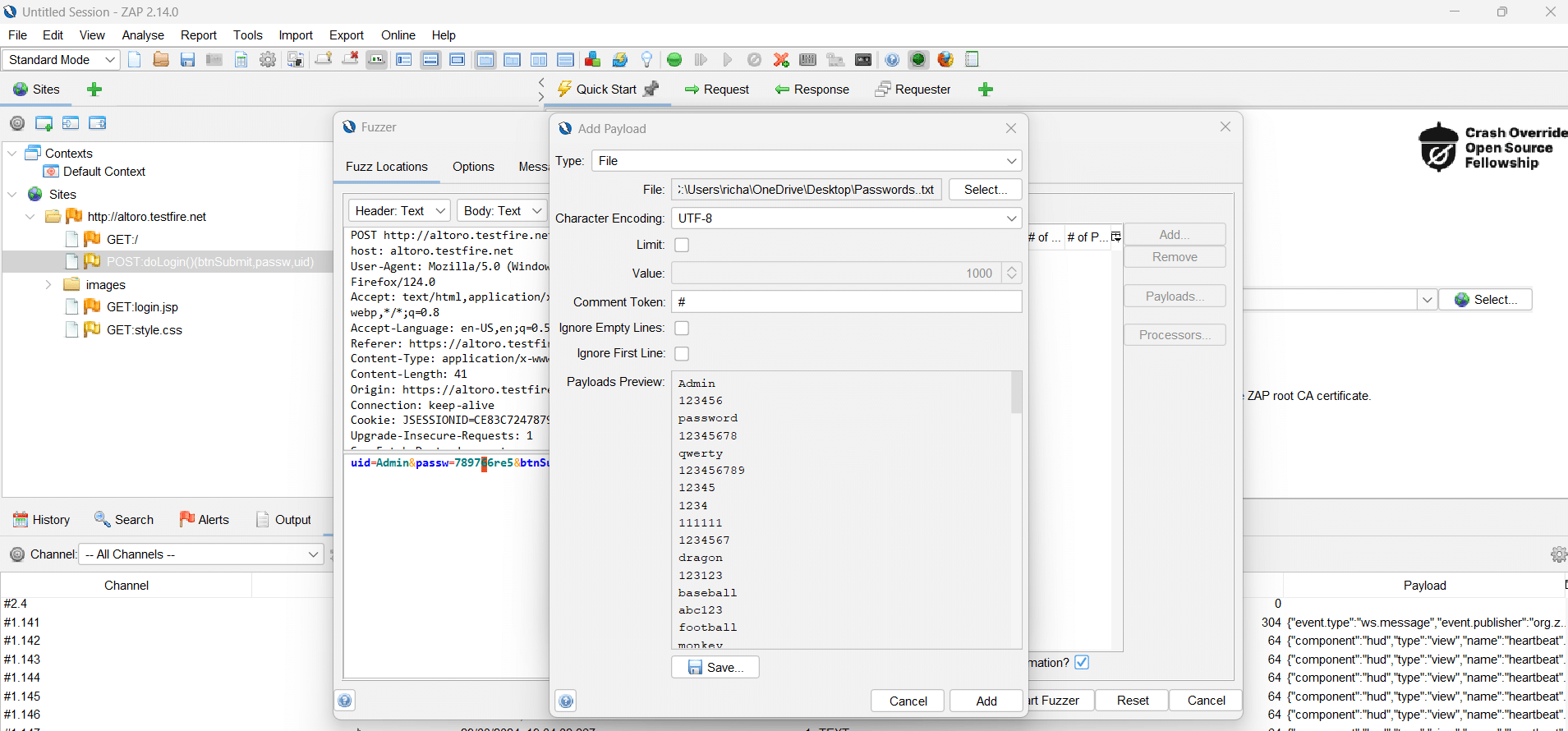The height and width of the screenshot is (731, 1568).
Task: Collapse the http://altoro.testfire.net node
Action: (30, 217)
